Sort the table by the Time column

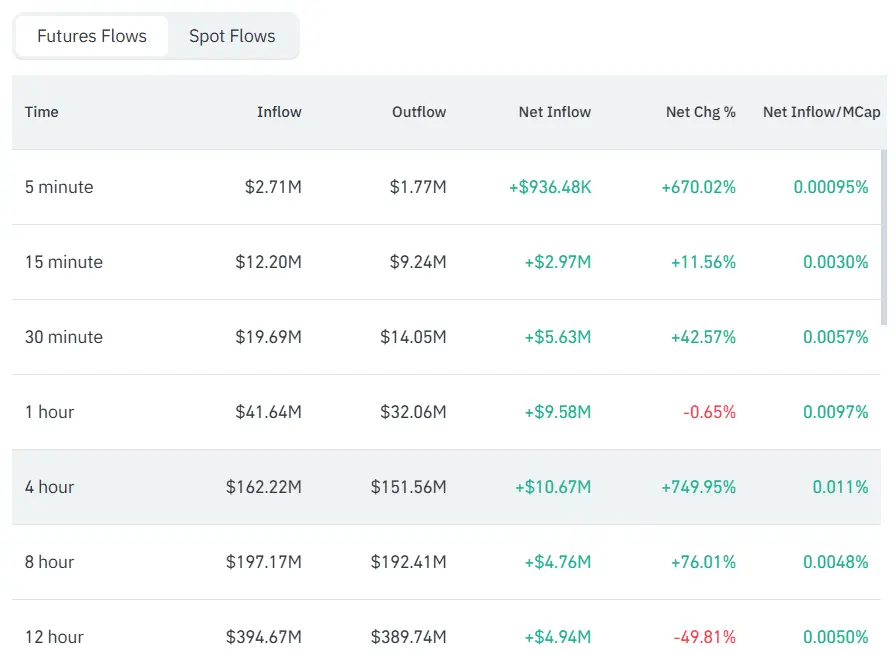click(x=41, y=112)
